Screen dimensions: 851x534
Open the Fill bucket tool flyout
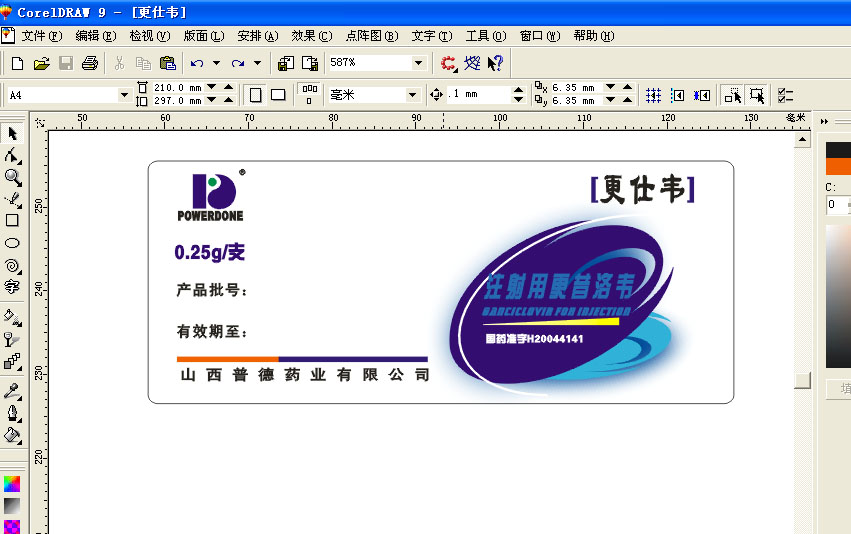coord(12,436)
